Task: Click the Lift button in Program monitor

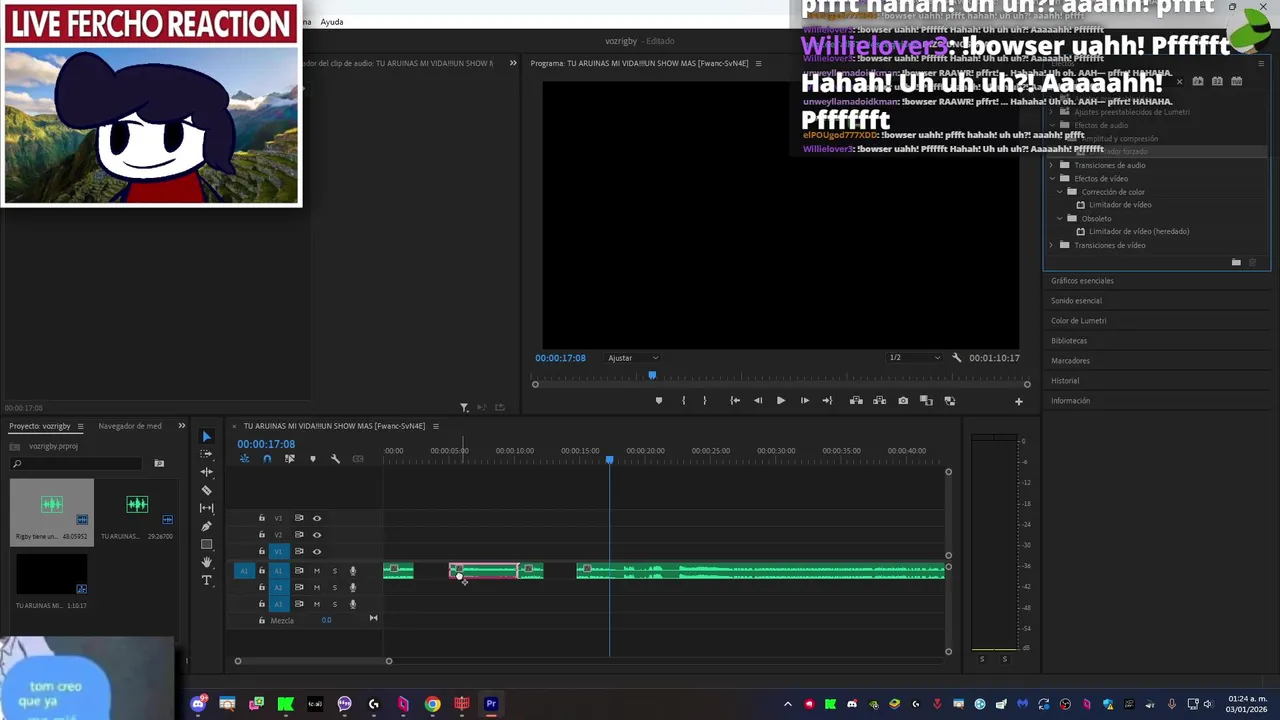Action: point(856,401)
